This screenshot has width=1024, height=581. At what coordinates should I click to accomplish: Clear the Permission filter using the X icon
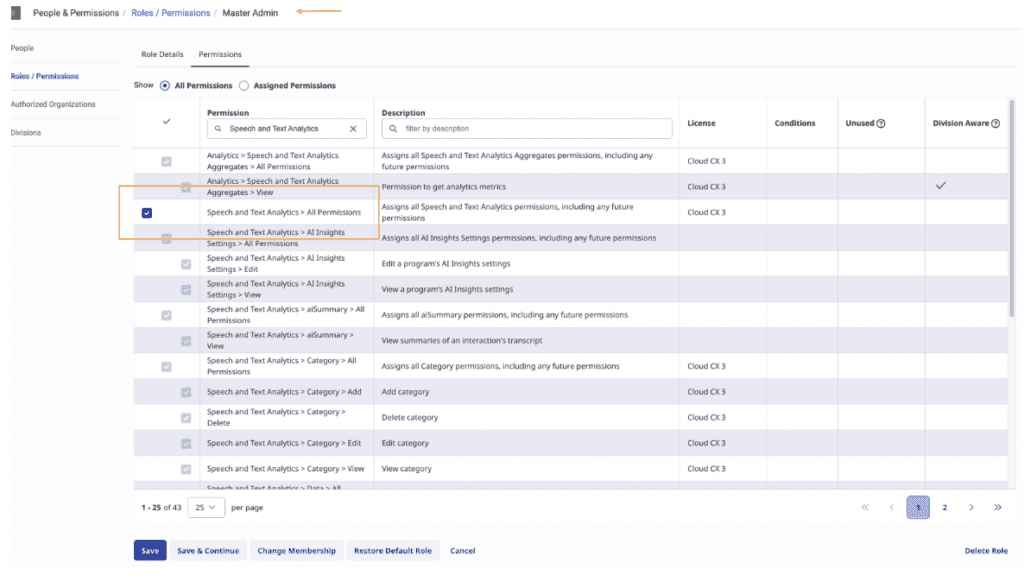355,128
